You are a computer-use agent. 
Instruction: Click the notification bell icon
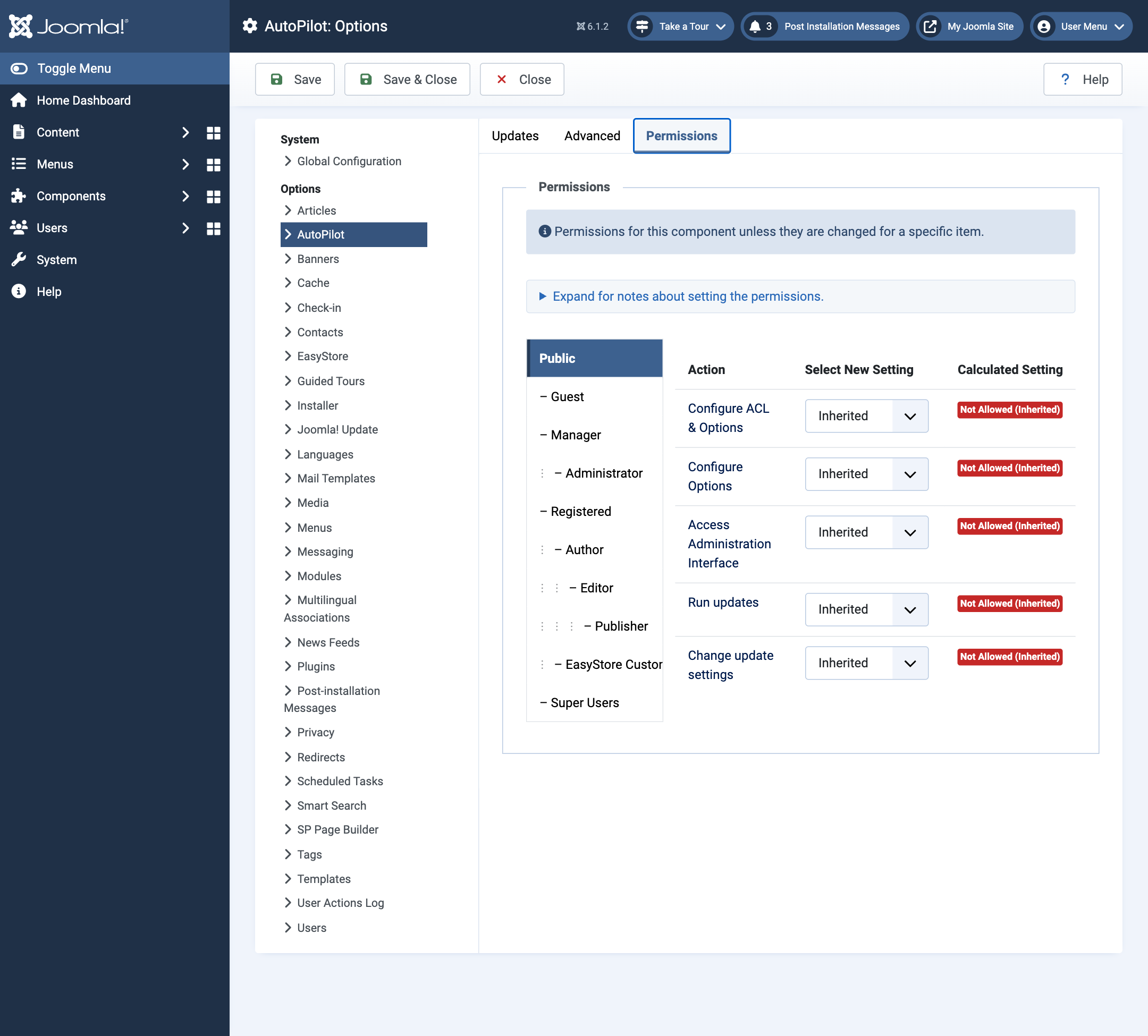click(755, 26)
